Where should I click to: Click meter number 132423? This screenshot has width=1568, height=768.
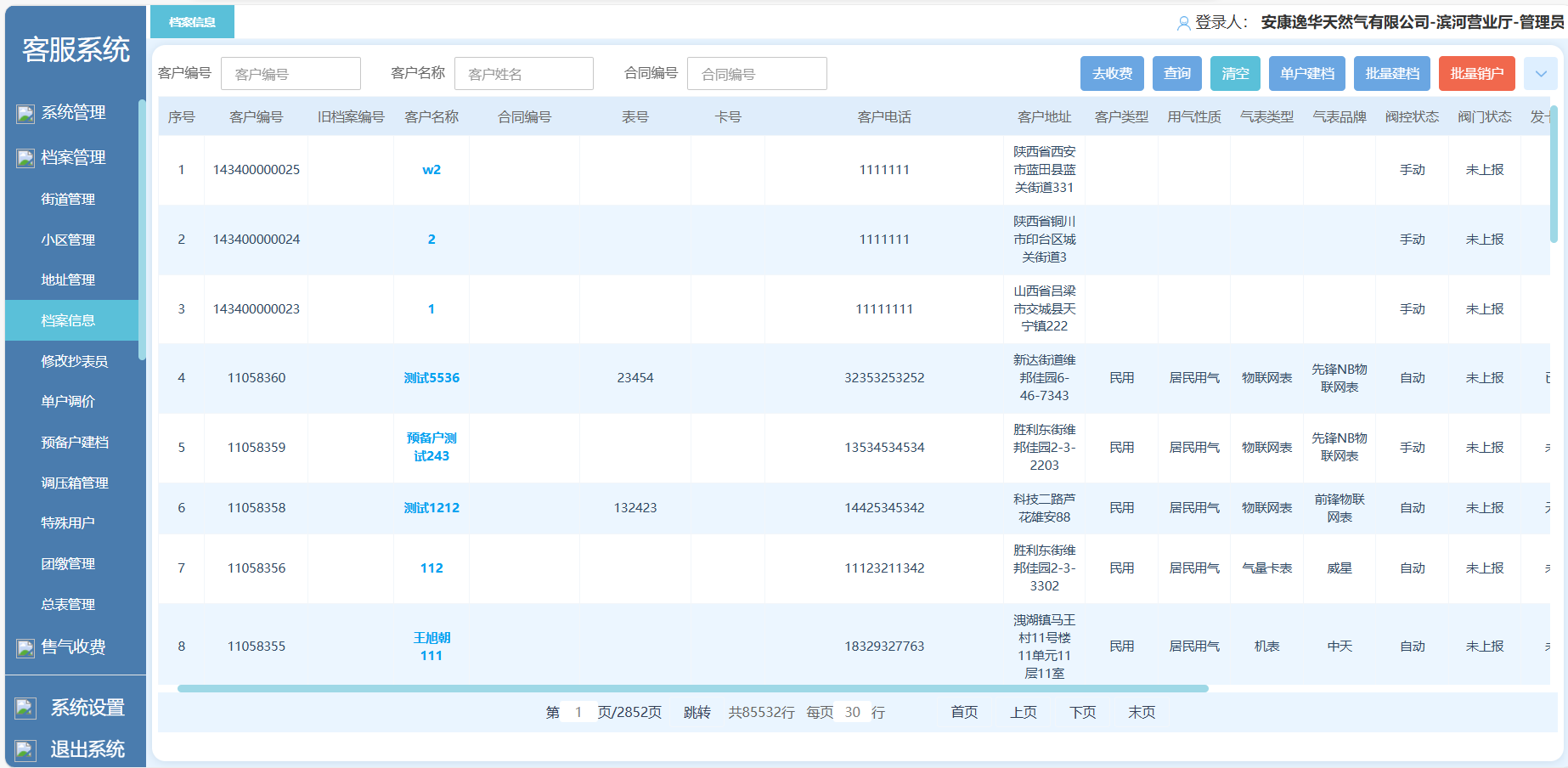[x=635, y=508]
